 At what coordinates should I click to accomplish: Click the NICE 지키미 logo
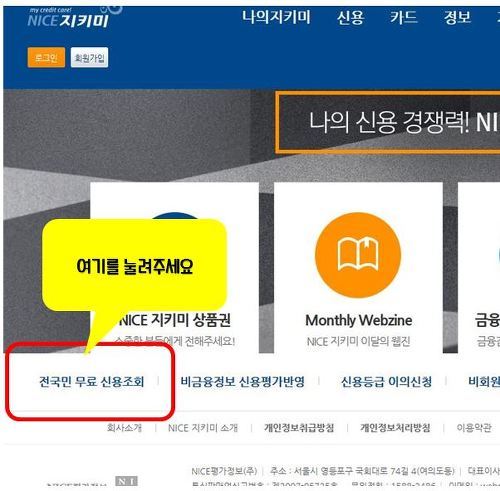click(x=68, y=18)
